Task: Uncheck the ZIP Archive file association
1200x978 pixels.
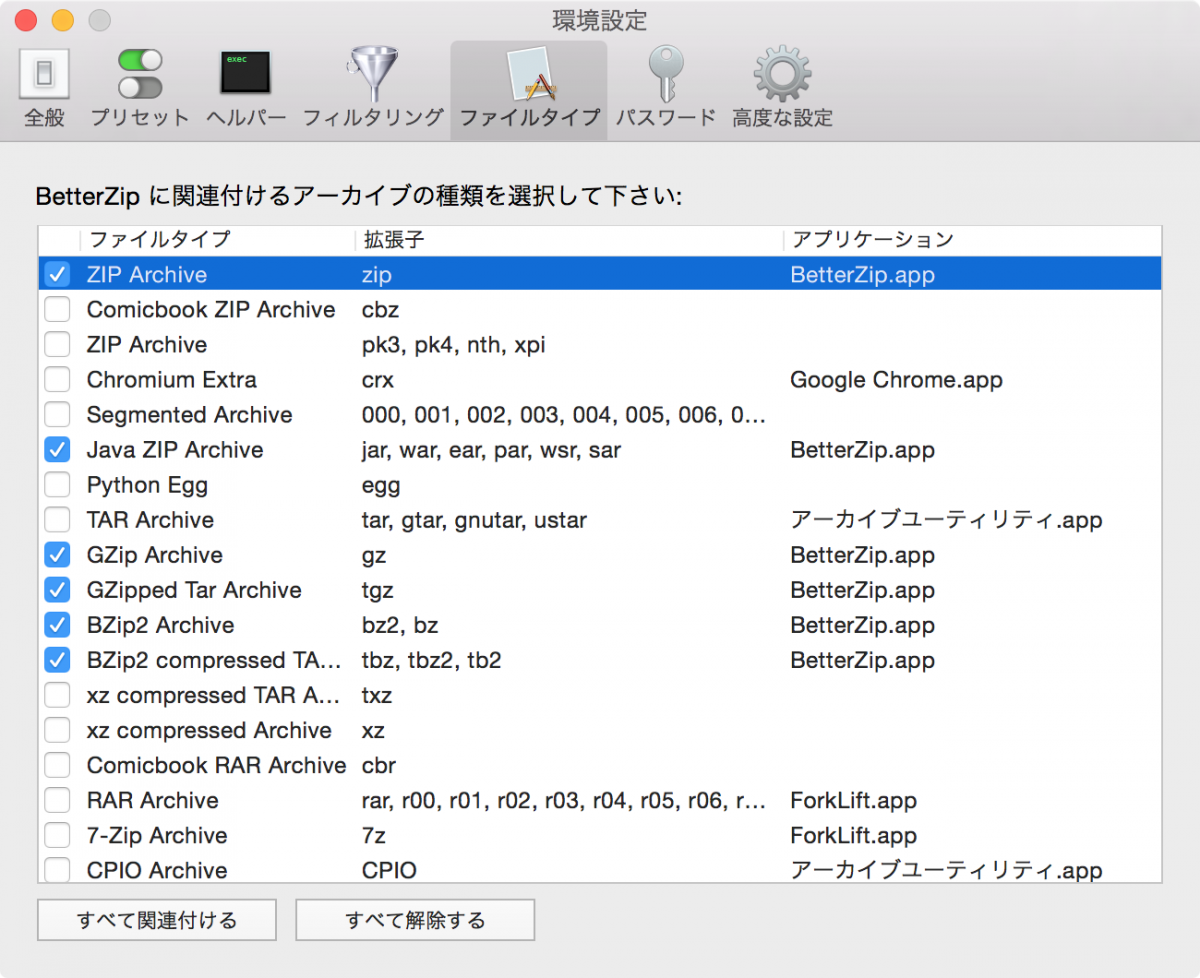Action: [x=57, y=274]
